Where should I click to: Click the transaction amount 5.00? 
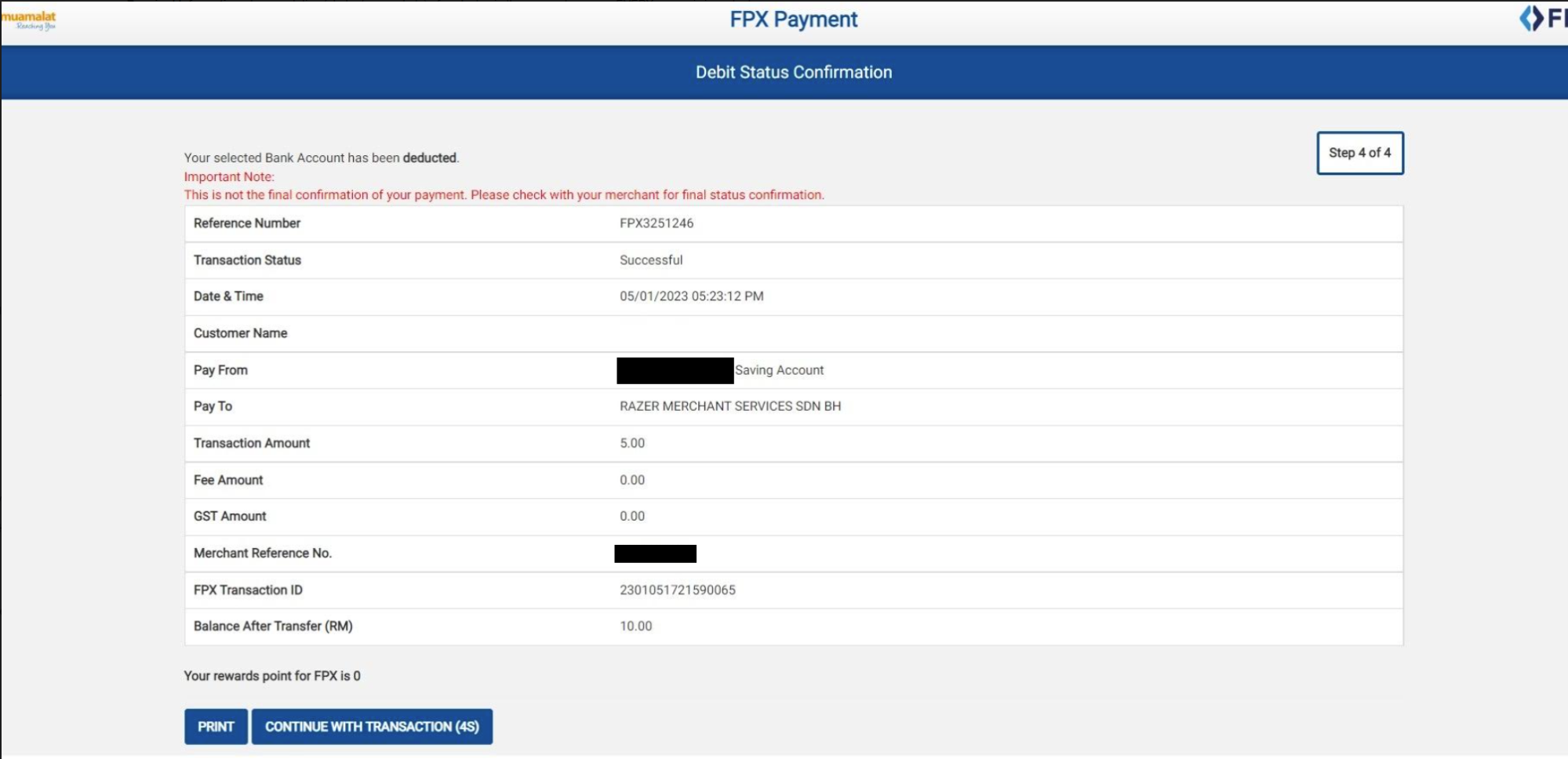pyautogui.click(x=632, y=443)
